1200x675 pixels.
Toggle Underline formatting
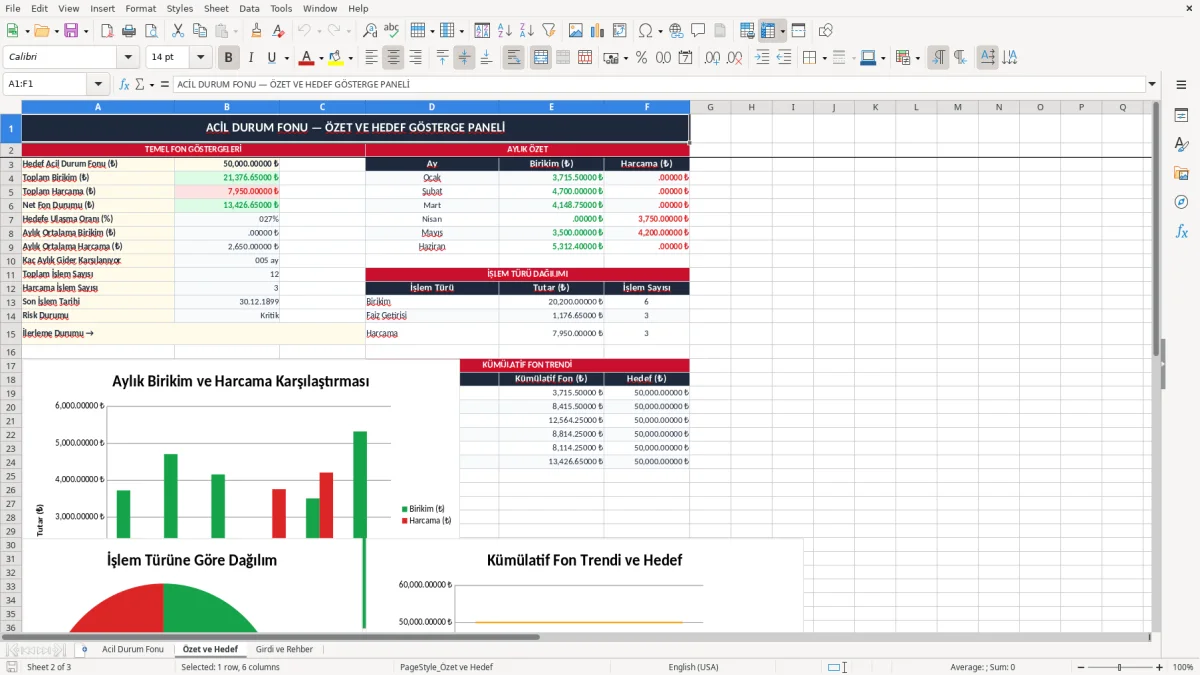click(272, 58)
